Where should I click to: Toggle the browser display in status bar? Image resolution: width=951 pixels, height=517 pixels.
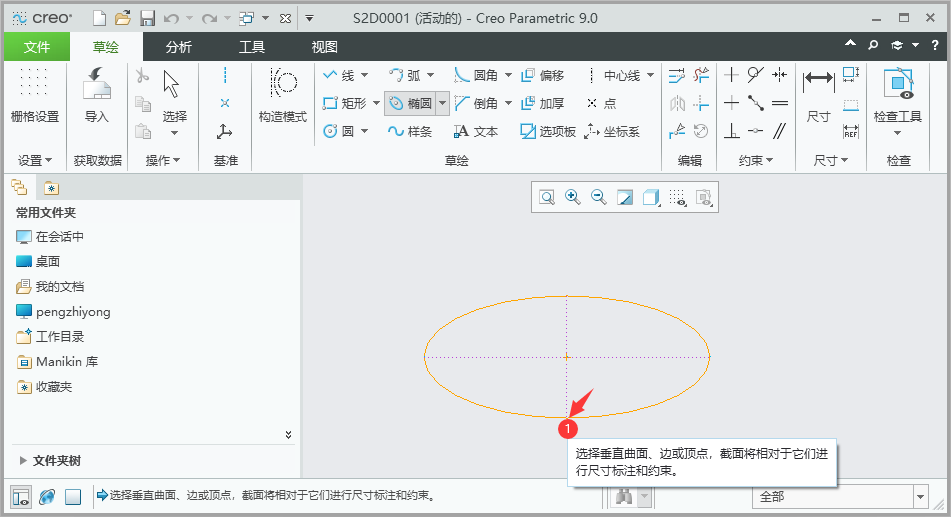click(47, 497)
